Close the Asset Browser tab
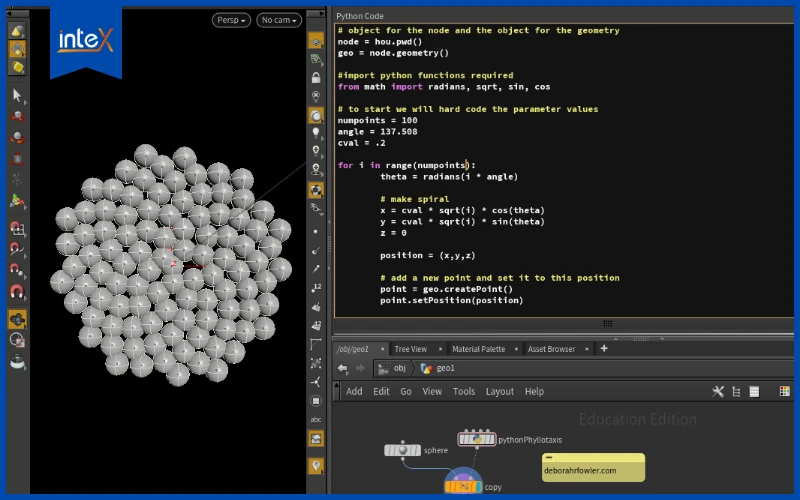This screenshot has width=800, height=500. point(587,349)
